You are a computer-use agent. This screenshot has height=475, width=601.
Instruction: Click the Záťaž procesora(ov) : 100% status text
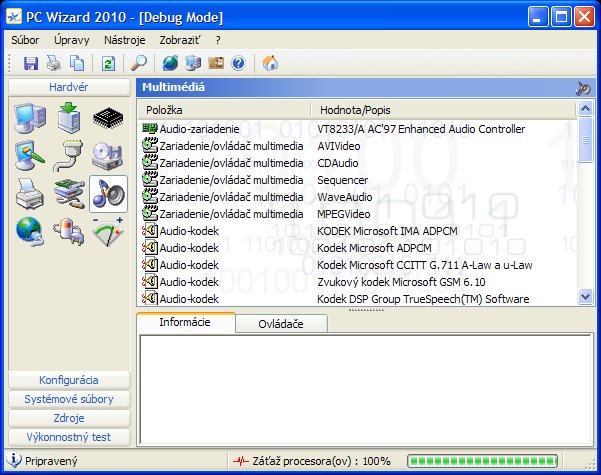coord(321,461)
